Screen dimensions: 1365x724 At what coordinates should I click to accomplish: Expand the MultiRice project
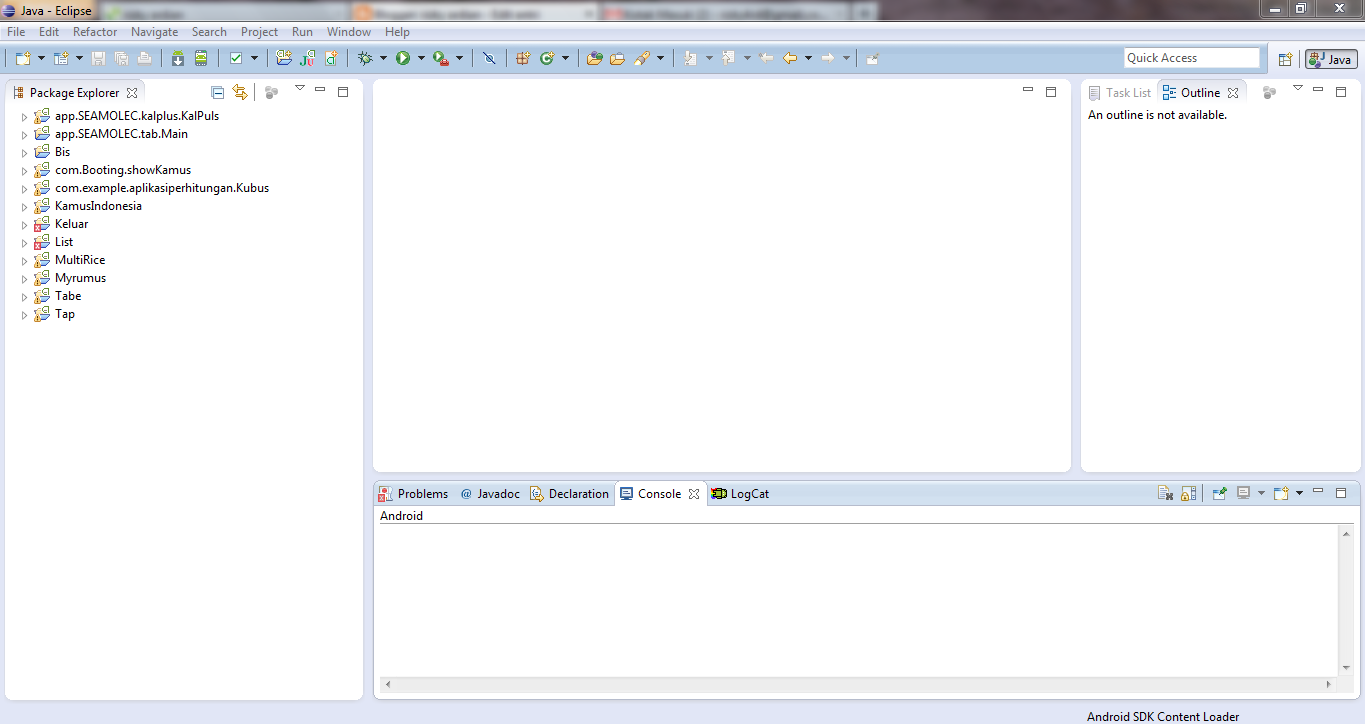pos(25,260)
